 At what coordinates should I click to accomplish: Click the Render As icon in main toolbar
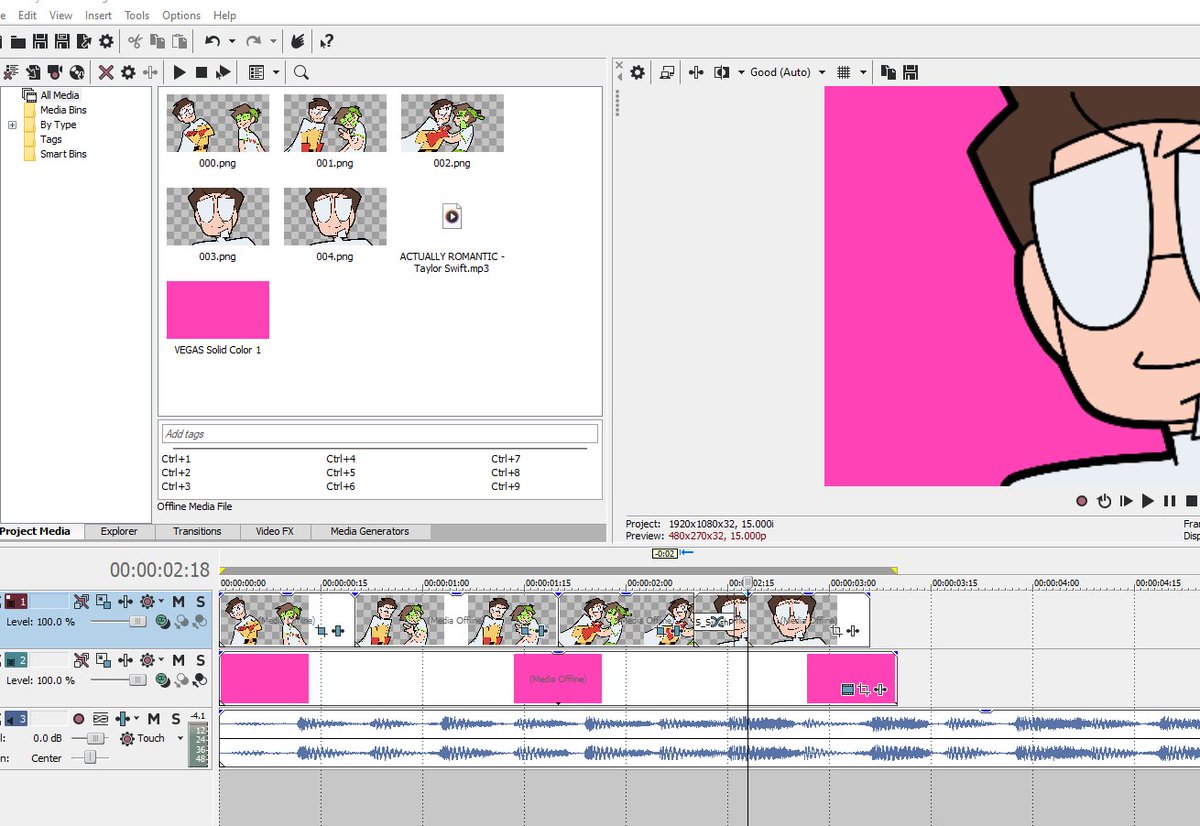pos(84,41)
